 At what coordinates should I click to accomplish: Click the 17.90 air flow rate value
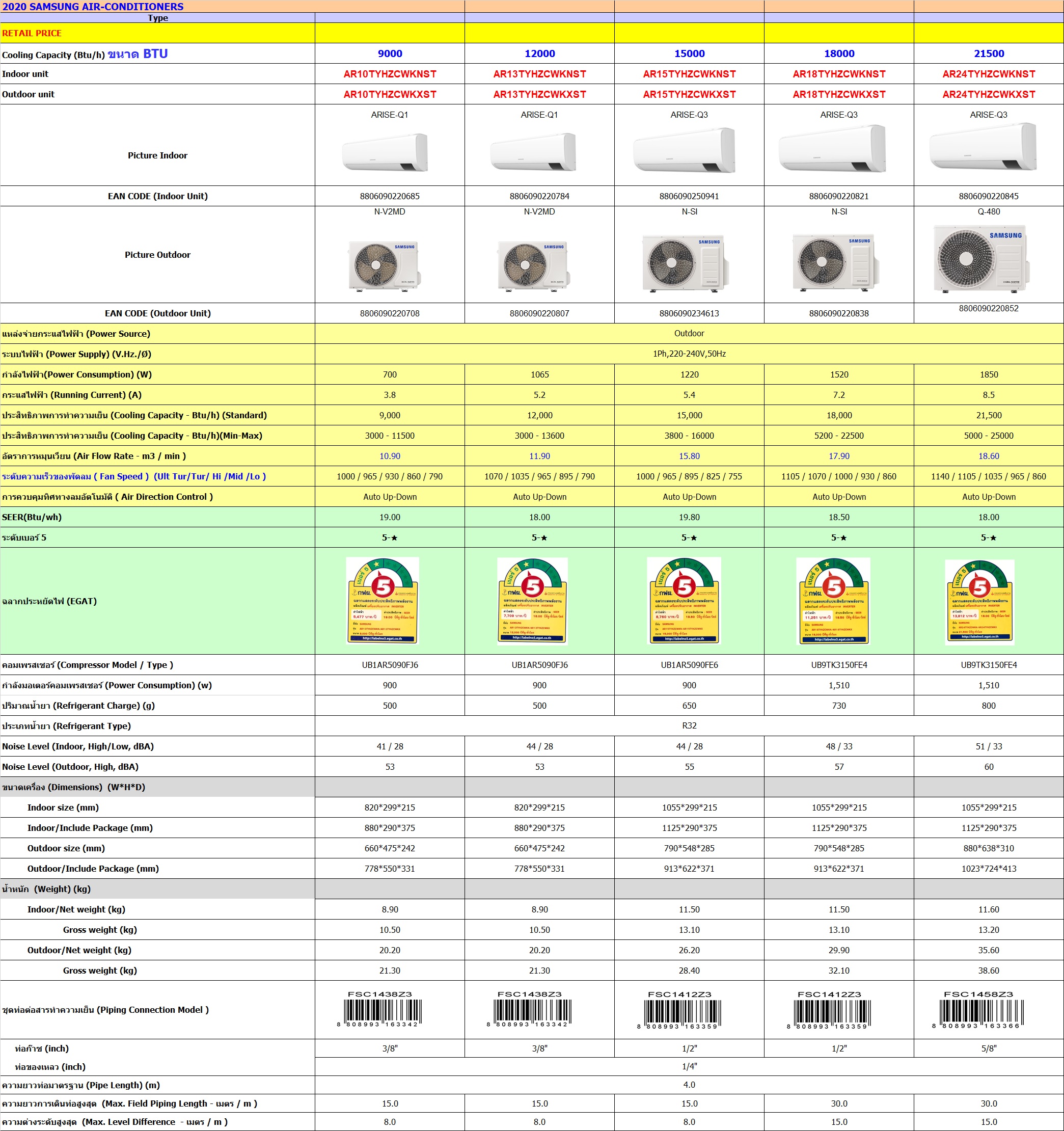click(839, 456)
